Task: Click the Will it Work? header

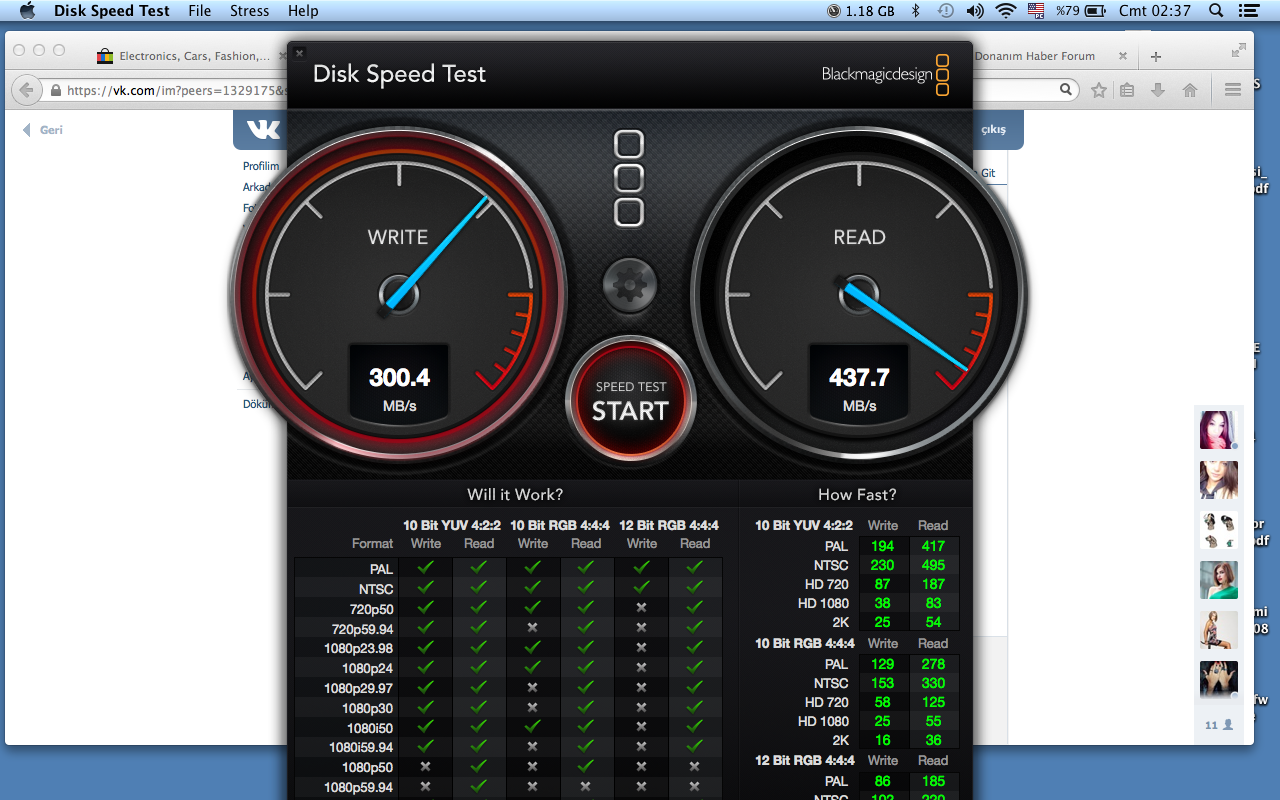Action: [515, 494]
